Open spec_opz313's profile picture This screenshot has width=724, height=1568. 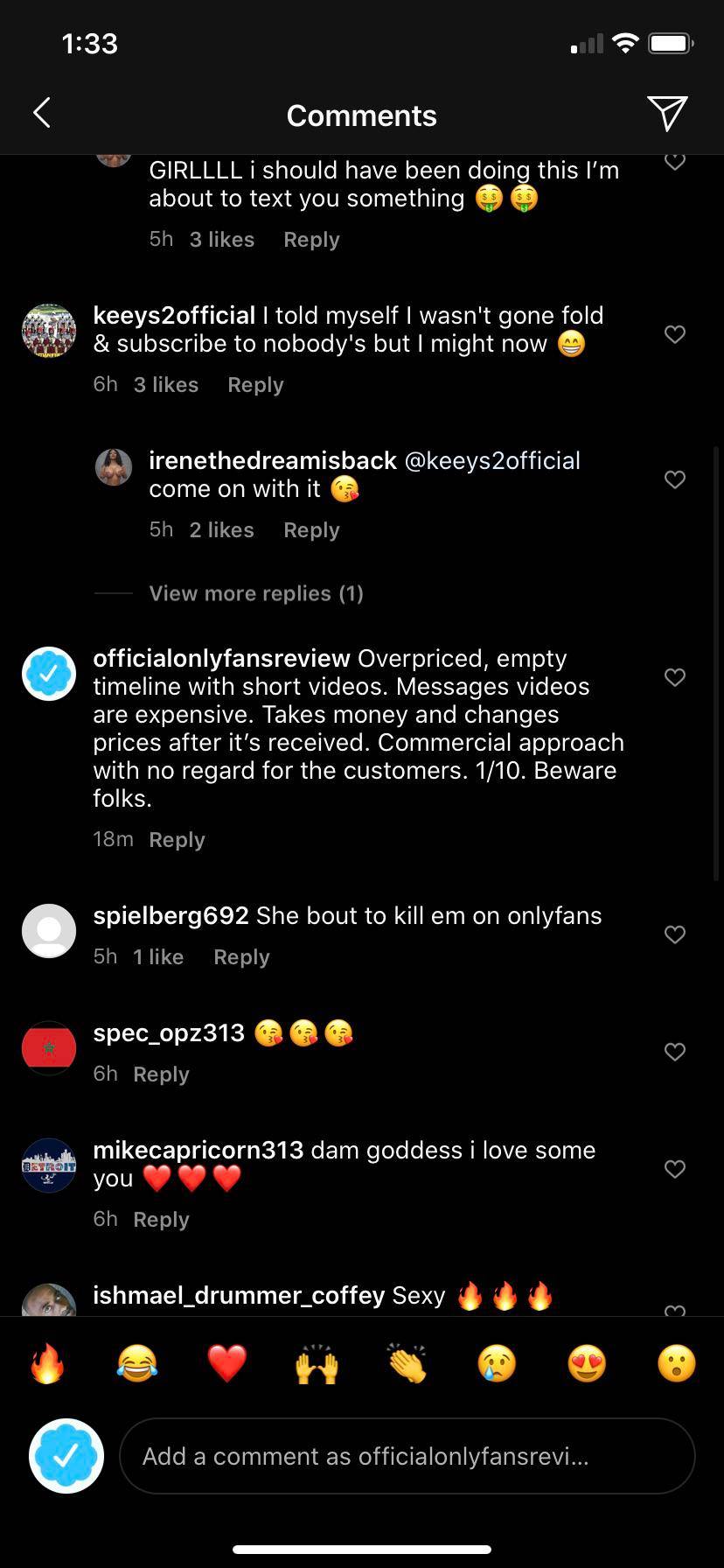coord(48,1048)
